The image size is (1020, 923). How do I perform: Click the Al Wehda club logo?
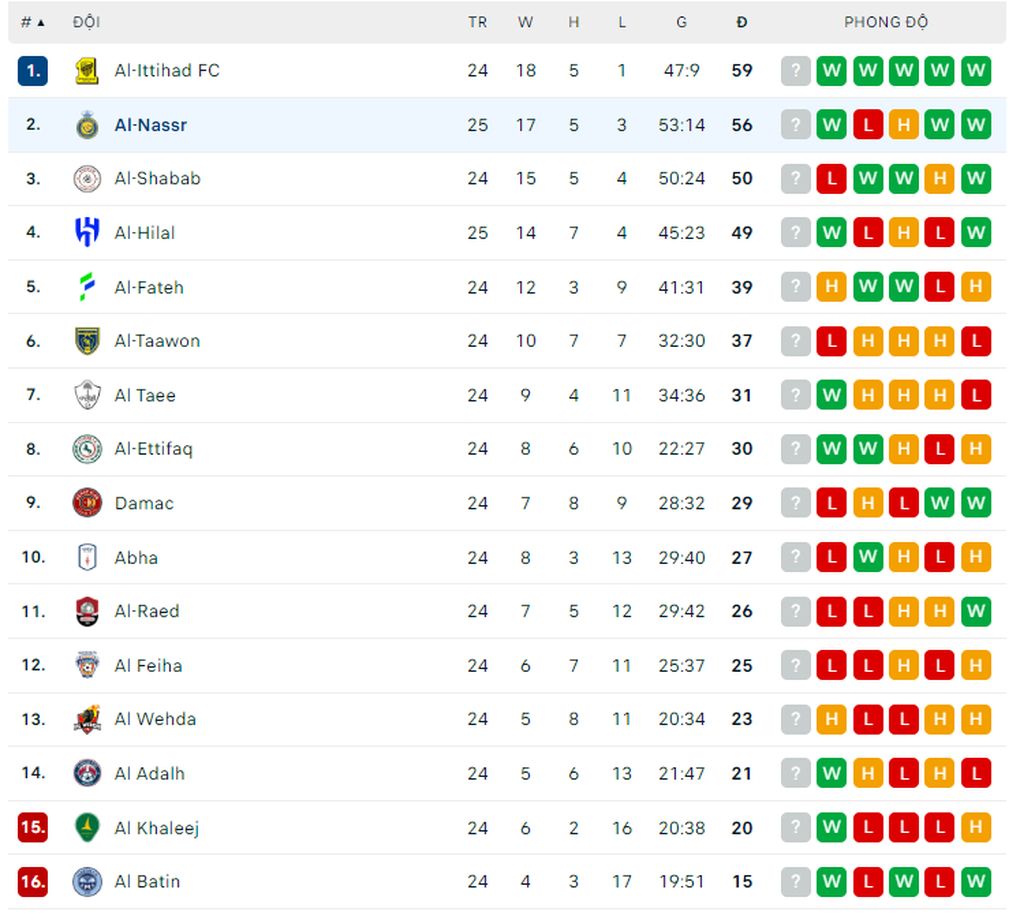pyautogui.click(x=87, y=719)
